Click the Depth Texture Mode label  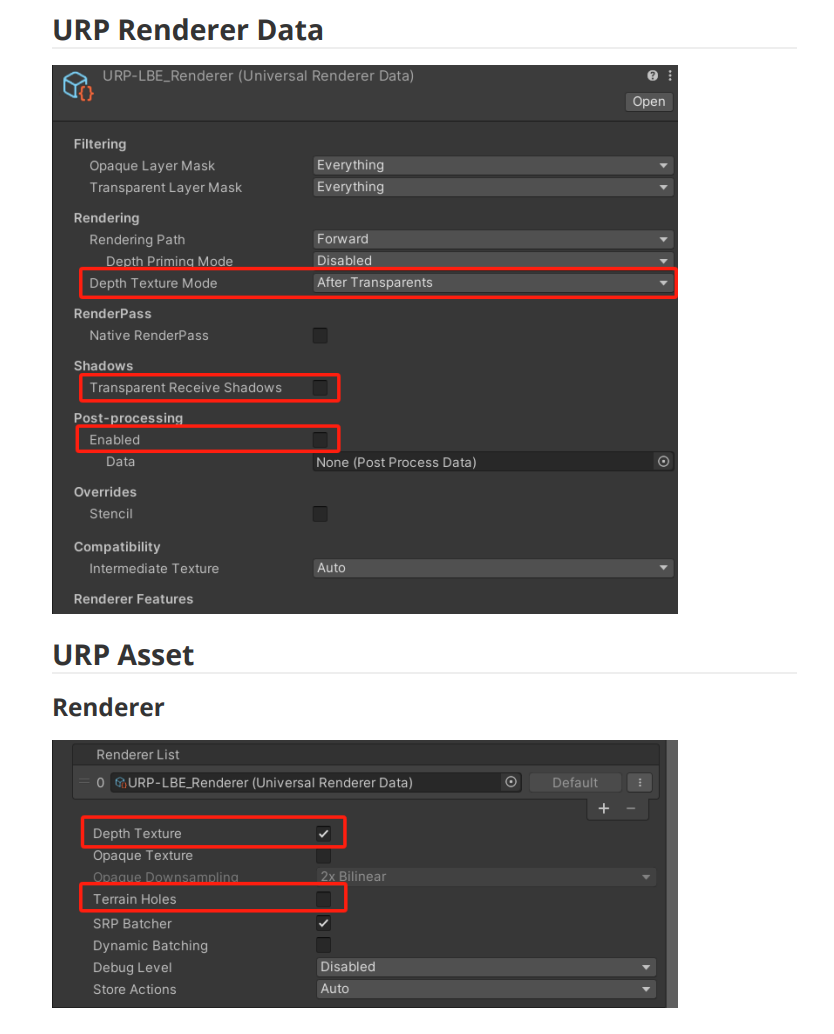point(153,283)
